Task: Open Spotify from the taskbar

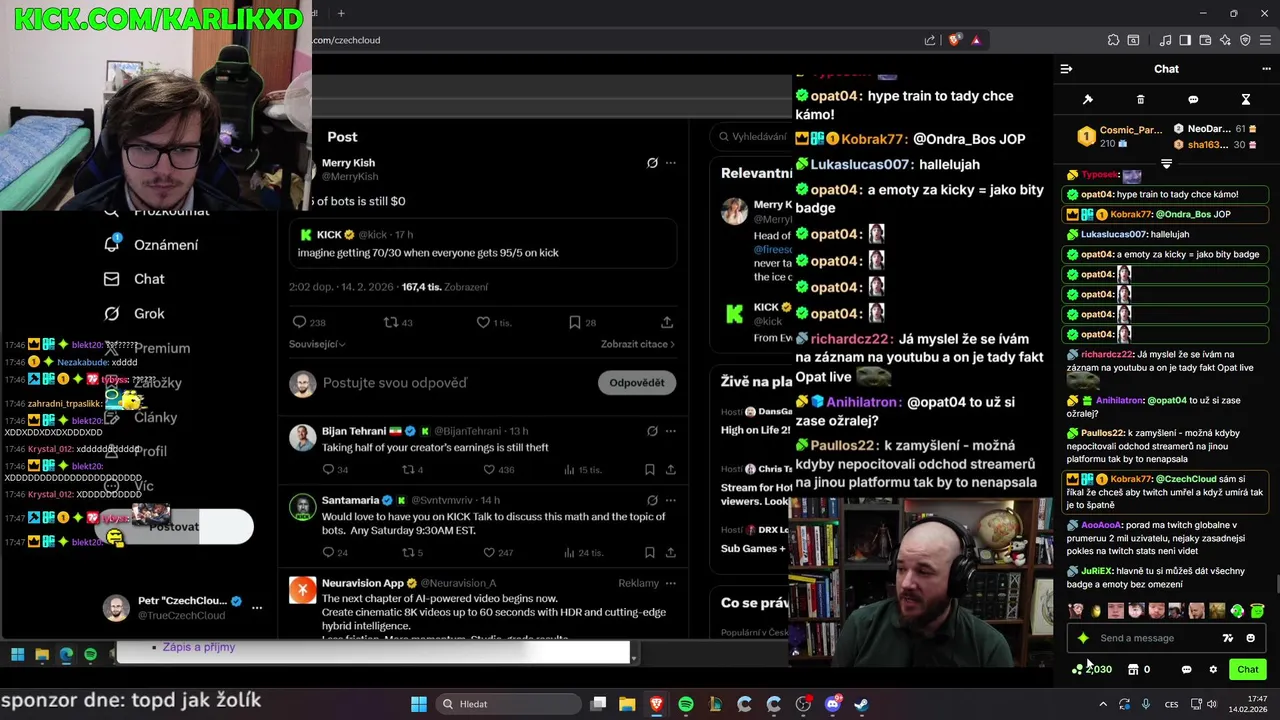Action: point(686,704)
